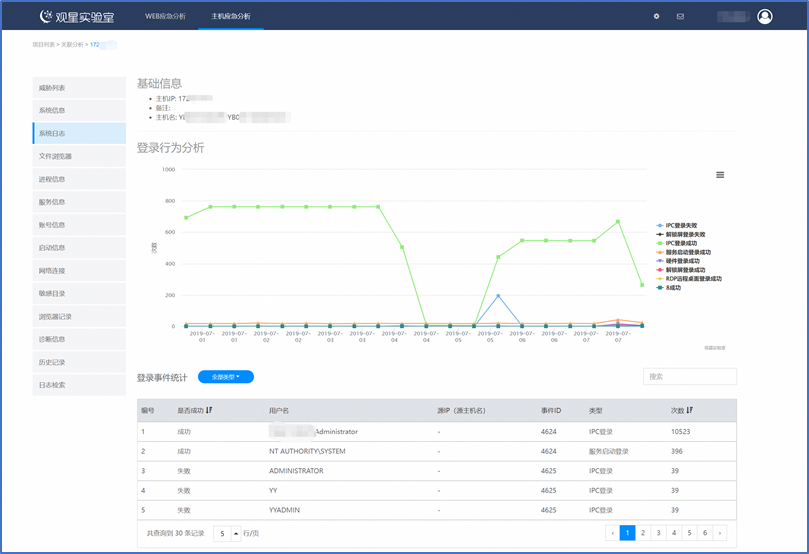Viewport: 809px width, 554px height.
Task: Expand the 全部类型 filter dropdown
Action: click(x=226, y=377)
